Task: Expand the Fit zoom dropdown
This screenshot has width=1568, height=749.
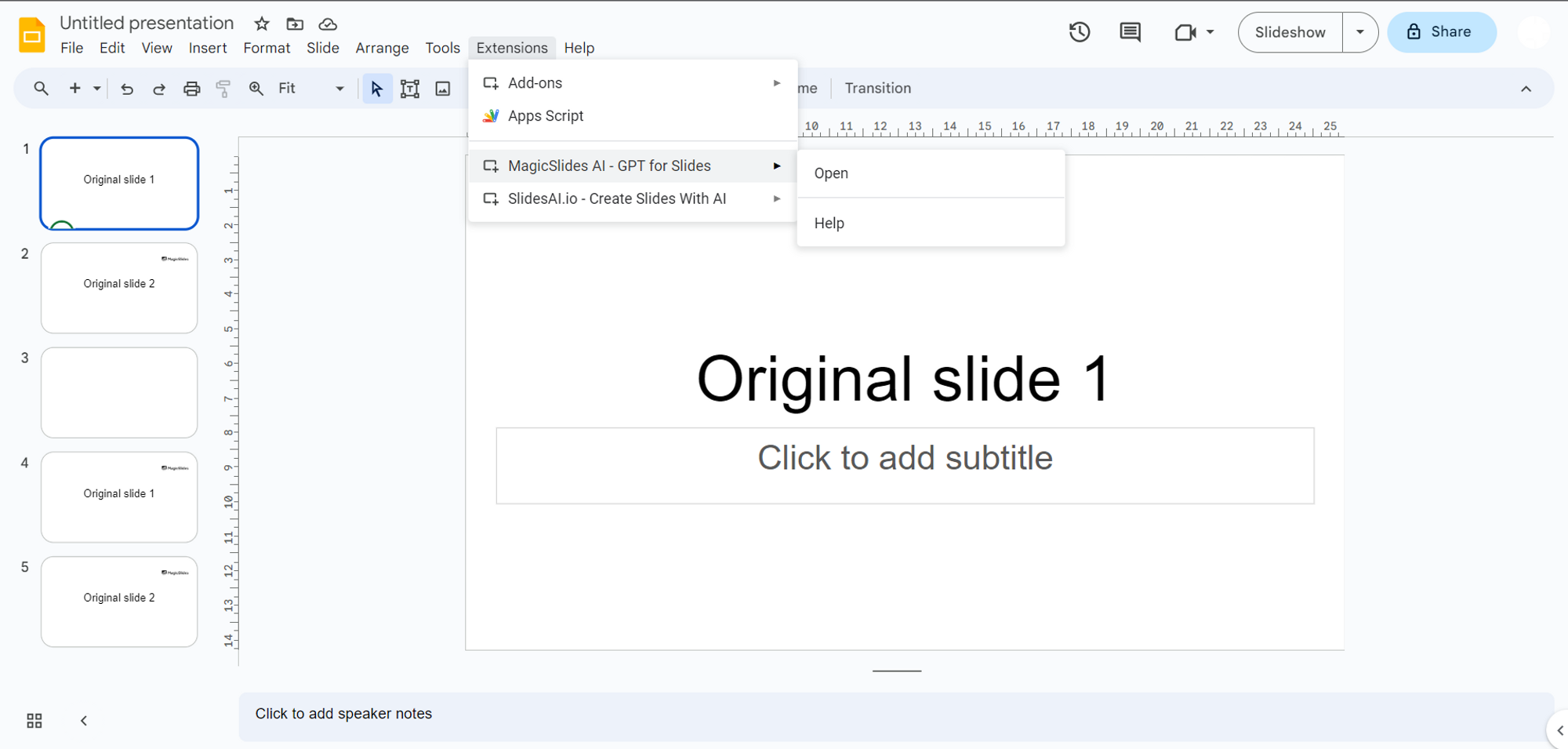Action: pos(339,89)
